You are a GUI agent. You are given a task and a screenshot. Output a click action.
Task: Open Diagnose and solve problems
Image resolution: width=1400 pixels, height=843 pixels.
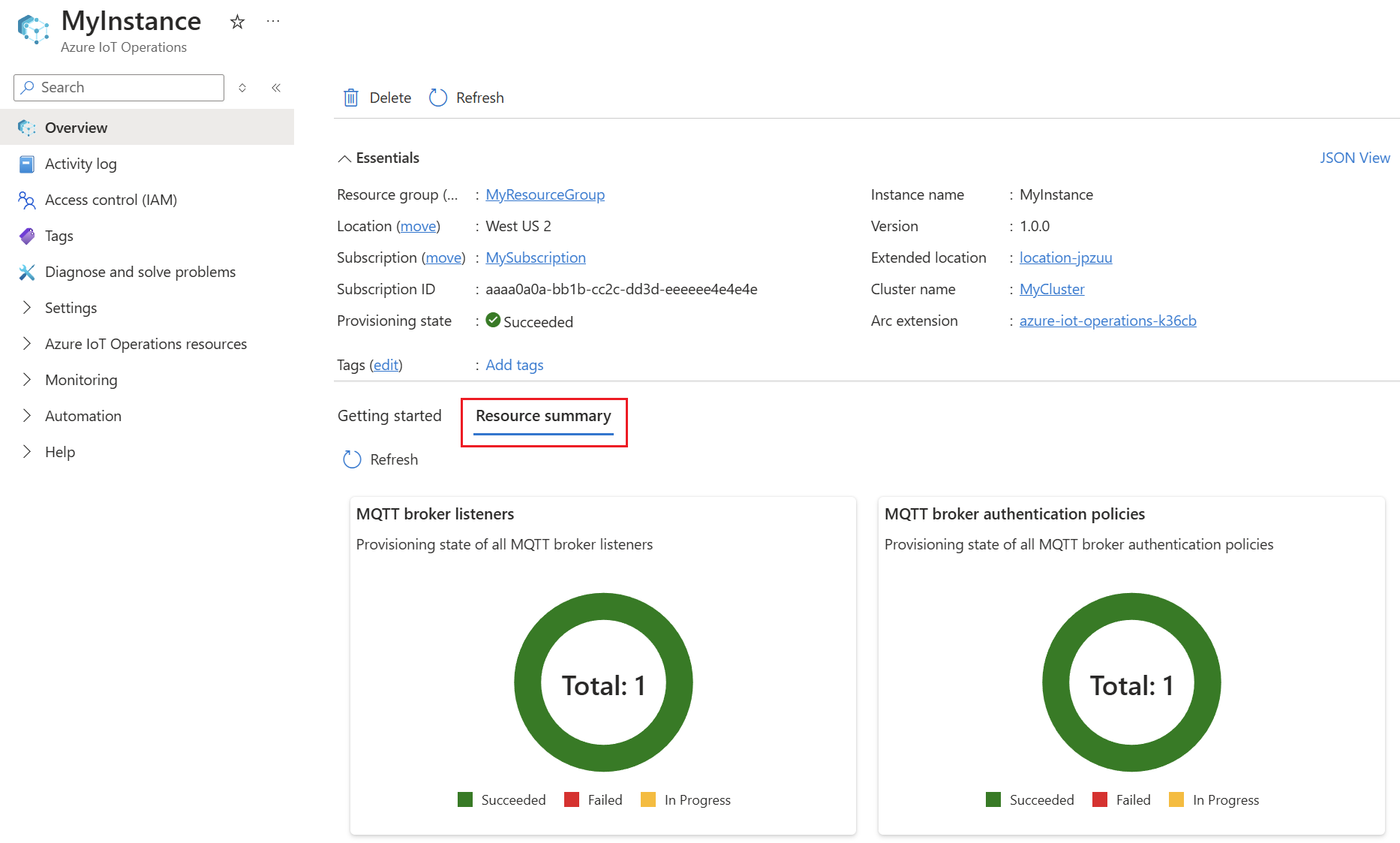[140, 272]
